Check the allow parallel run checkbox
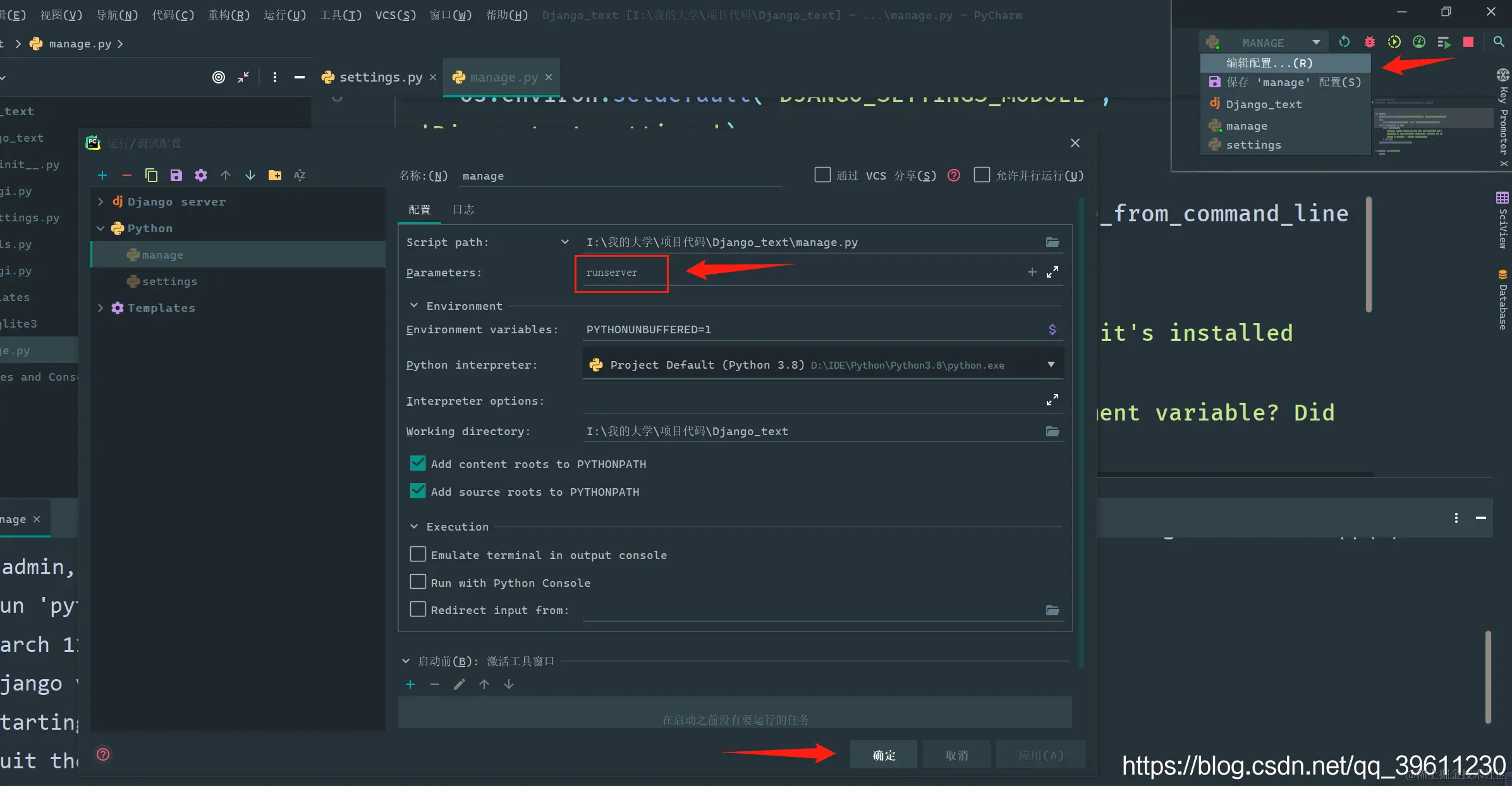Image resolution: width=1512 pixels, height=786 pixels. click(x=982, y=175)
